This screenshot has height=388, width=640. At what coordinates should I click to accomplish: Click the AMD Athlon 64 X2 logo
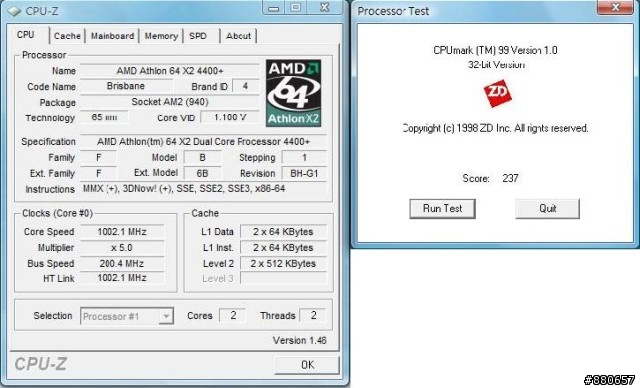(293, 93)
